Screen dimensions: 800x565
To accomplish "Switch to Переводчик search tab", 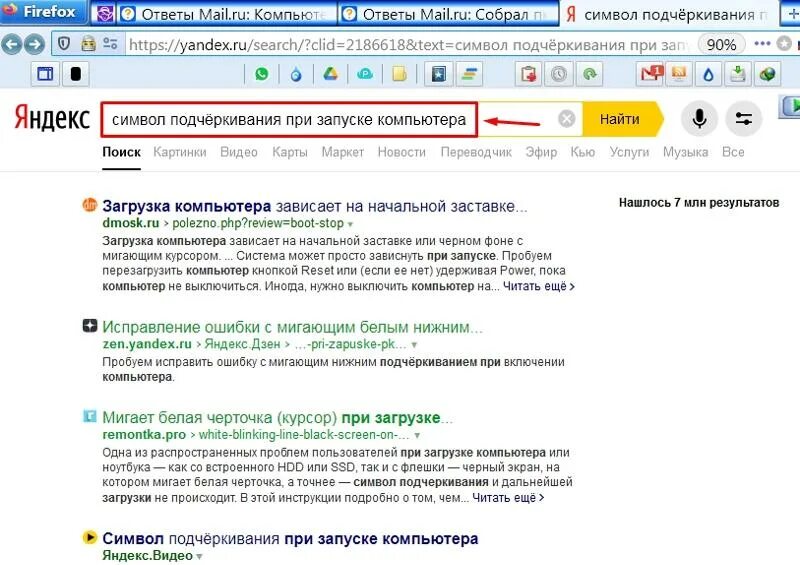I will pyautogui.click(x=476, y=152).
